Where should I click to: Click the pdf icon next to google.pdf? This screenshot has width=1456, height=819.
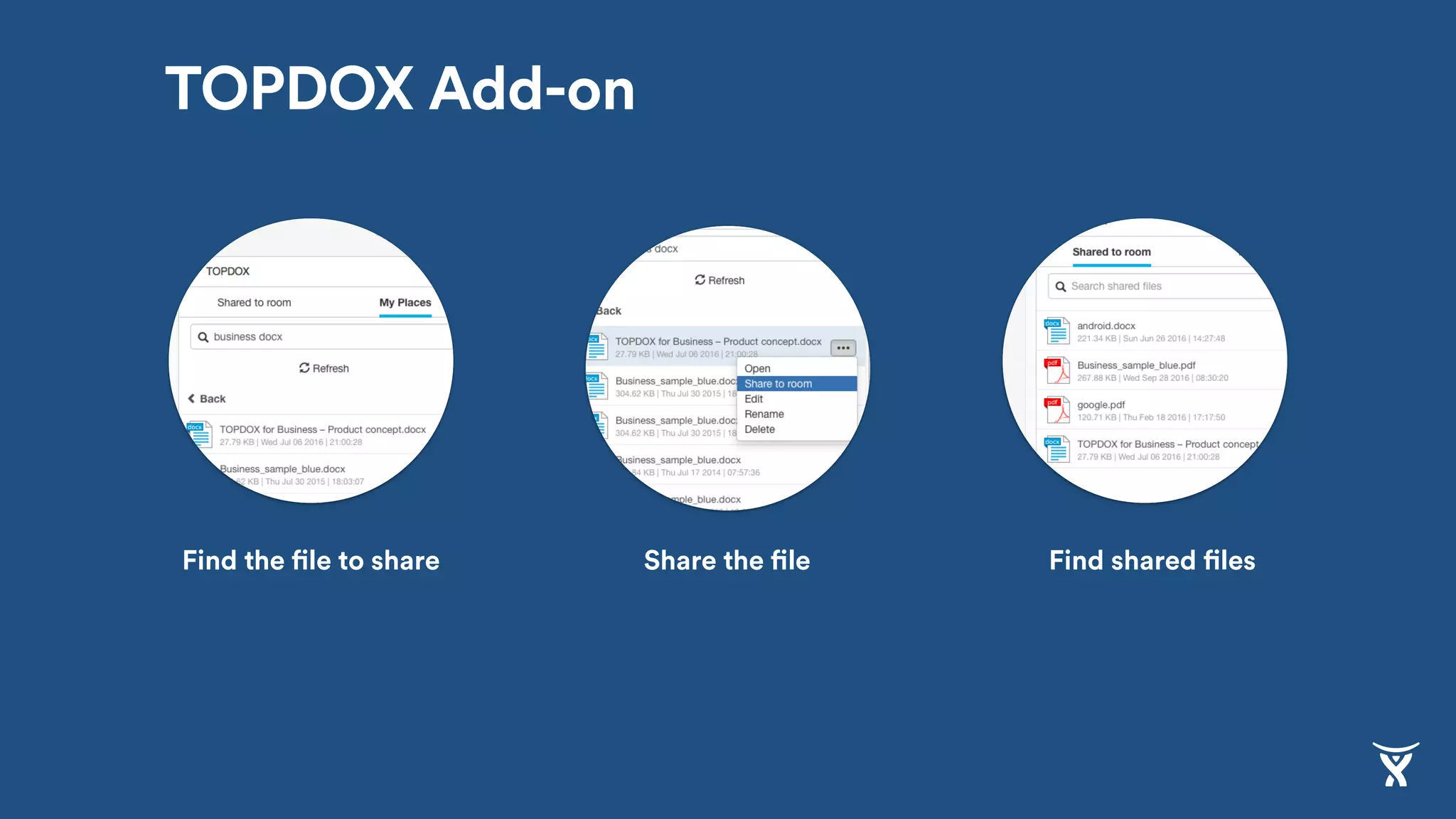coord(1057,410)
